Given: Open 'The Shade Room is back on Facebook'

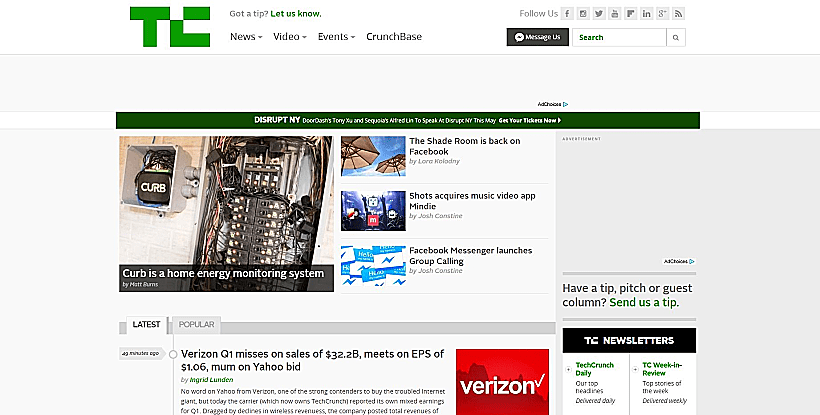Looking at the screenshot, I should pyautogui.click(x=464, y=146).
